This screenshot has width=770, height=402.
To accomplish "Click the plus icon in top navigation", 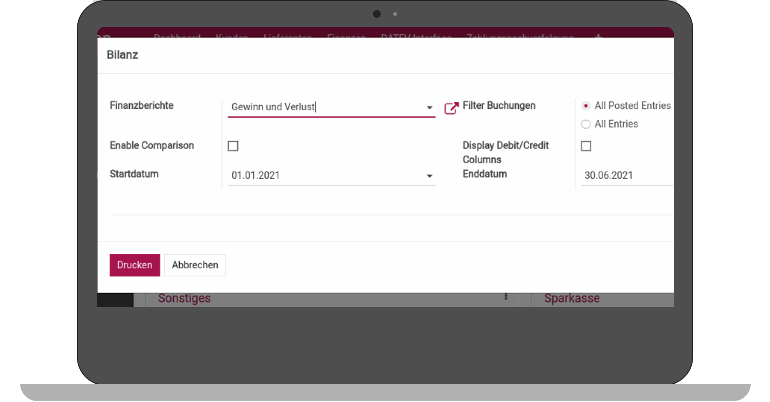I will coord(599,38).
